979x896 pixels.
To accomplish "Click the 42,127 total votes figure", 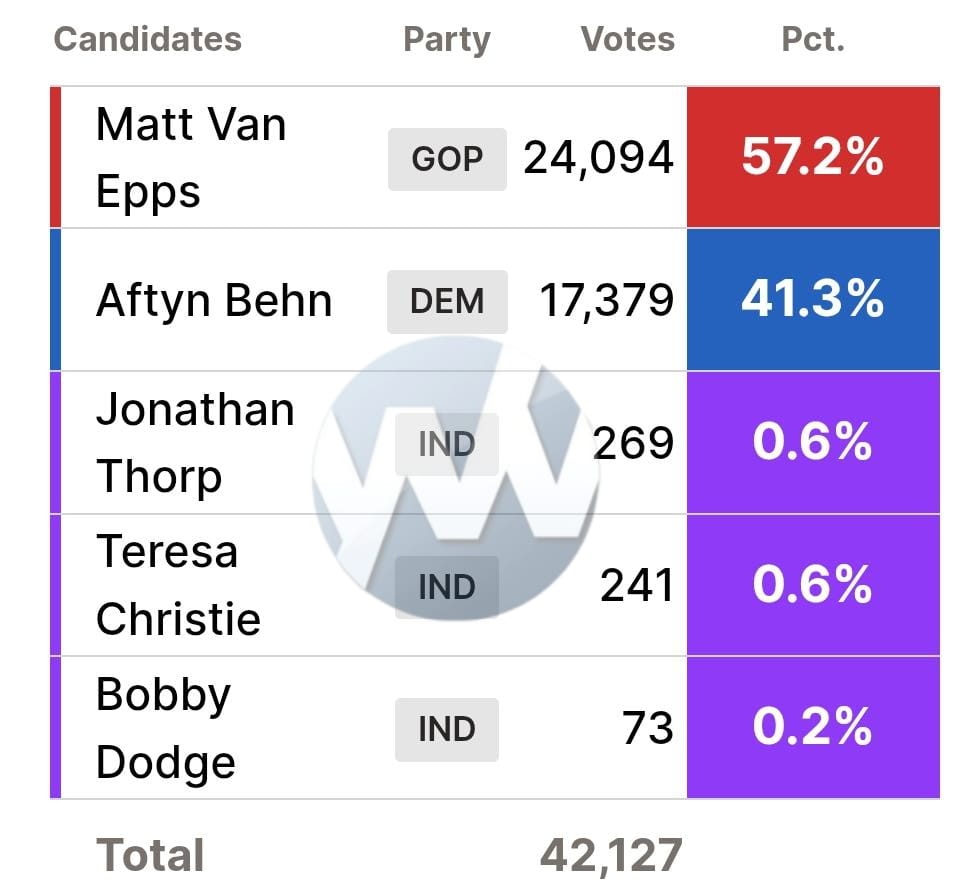I will [610, 855].
